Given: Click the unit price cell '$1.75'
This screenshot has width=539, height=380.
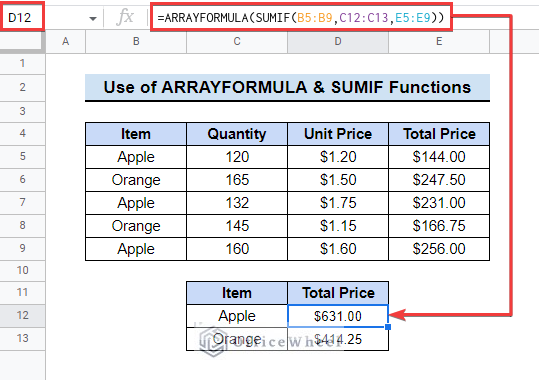Looking at the screenshot, I should tap(338, 203).
